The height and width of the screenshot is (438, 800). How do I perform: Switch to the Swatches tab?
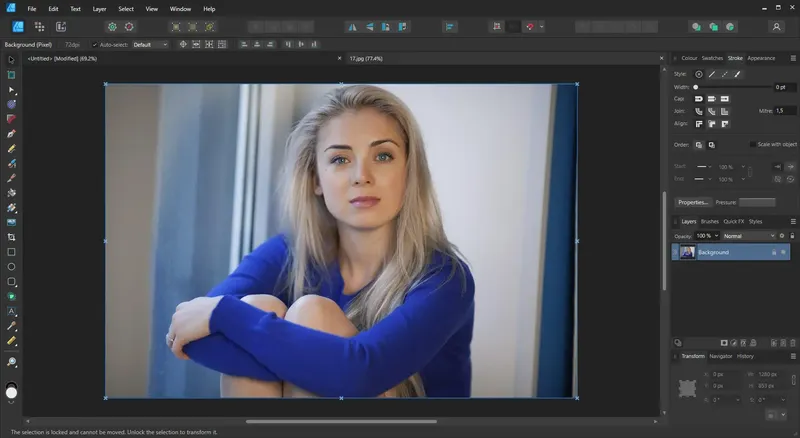tap(712, 58)
